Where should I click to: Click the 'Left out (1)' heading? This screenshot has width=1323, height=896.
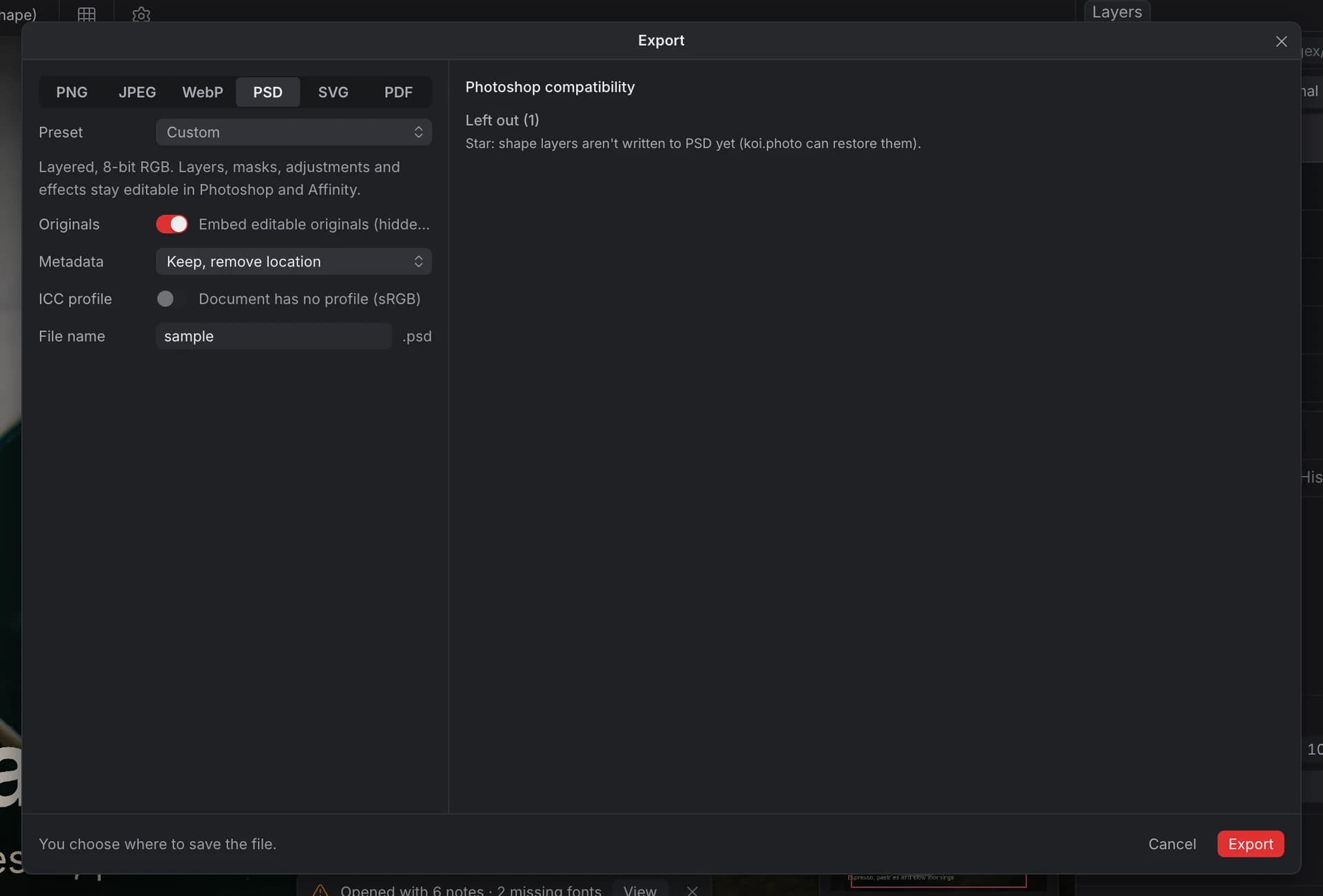point(502,120)
